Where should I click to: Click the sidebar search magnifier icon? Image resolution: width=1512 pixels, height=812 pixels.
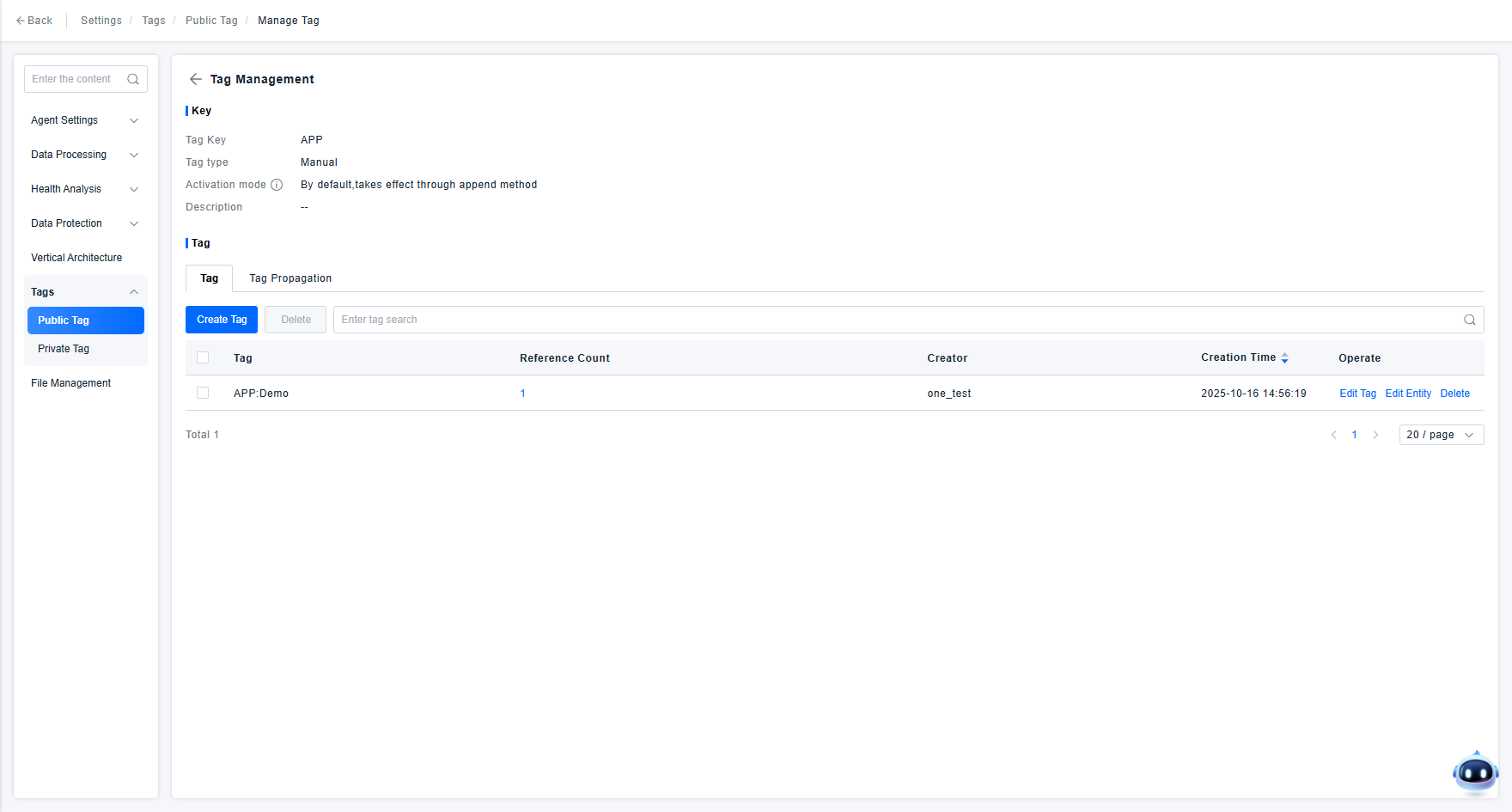click(133, 79)
